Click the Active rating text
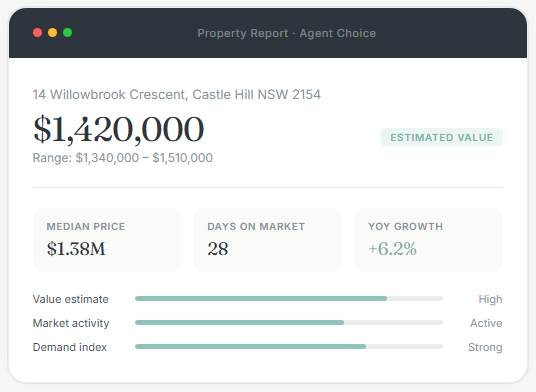This screenshot has height=392, width=536. (x=486, y=323)
